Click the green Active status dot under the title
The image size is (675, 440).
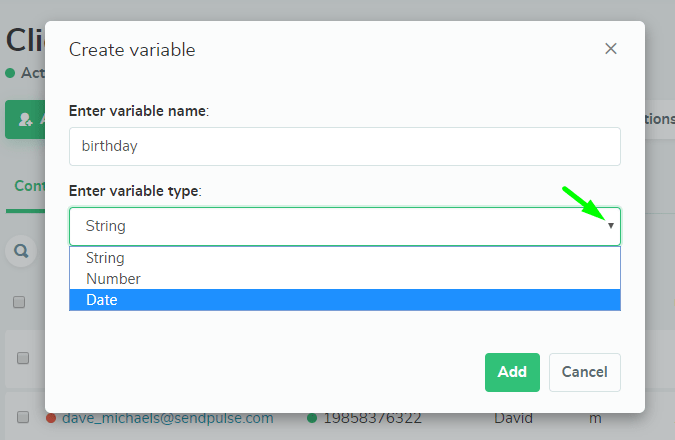(x=10, y=73)
